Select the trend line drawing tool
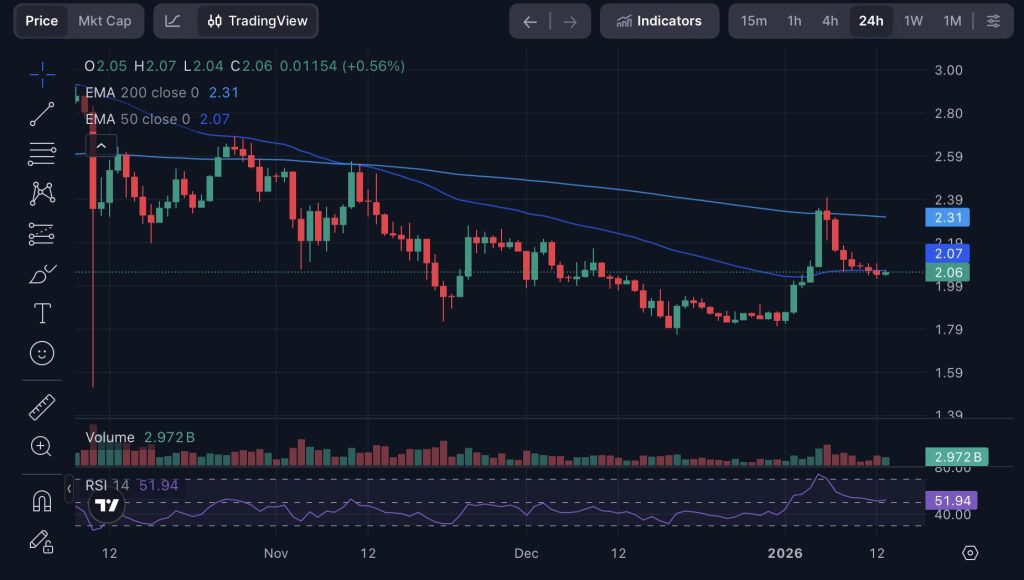The width and height of the screenshot is (1024, 580). 41,113
